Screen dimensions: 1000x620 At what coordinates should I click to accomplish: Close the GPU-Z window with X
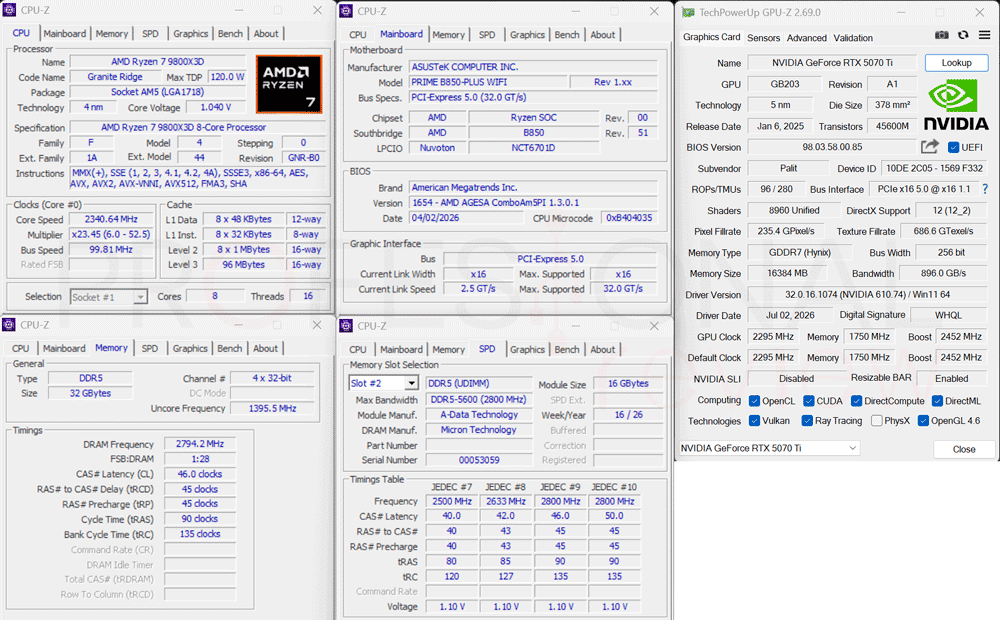click(x=980, y=12)
